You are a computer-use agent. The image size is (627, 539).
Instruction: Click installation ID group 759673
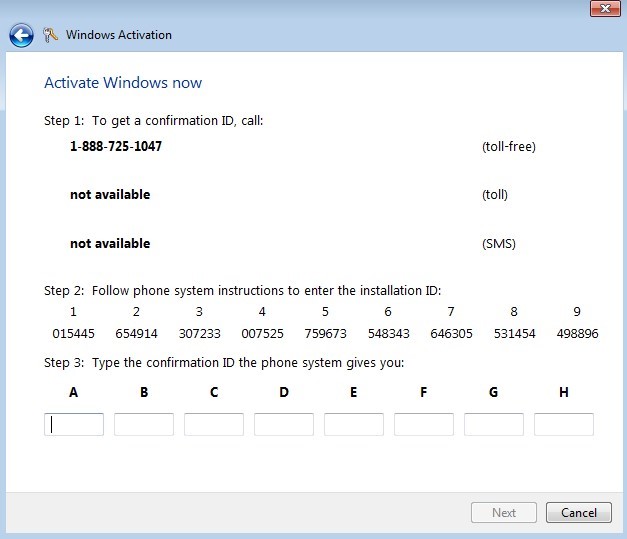[x=325, y=333]
